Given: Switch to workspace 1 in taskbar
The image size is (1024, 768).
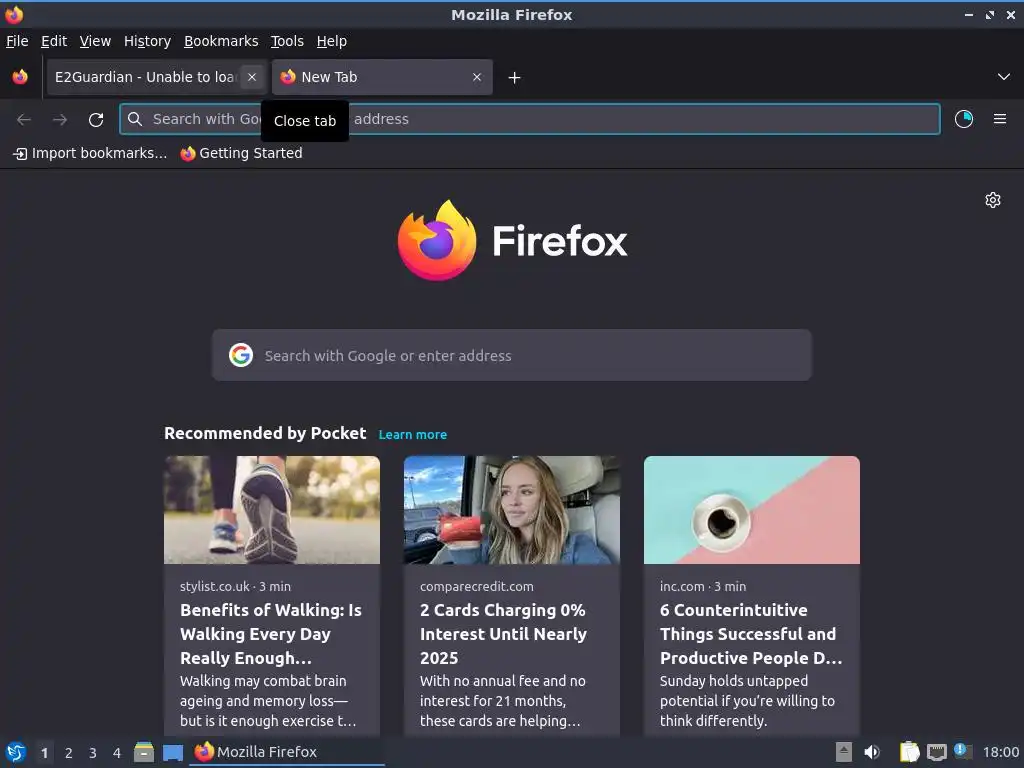Looking at the screenshot, I should (44, 753).
